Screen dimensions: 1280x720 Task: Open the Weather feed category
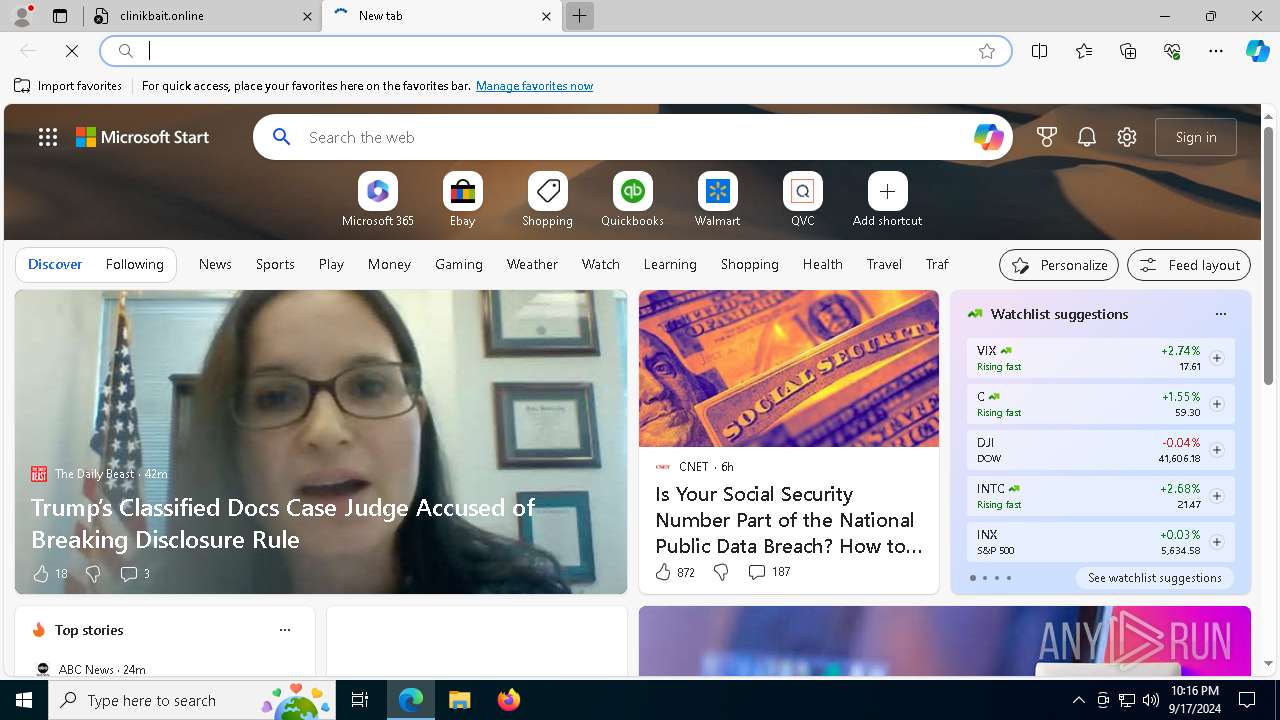click(532, 264)
